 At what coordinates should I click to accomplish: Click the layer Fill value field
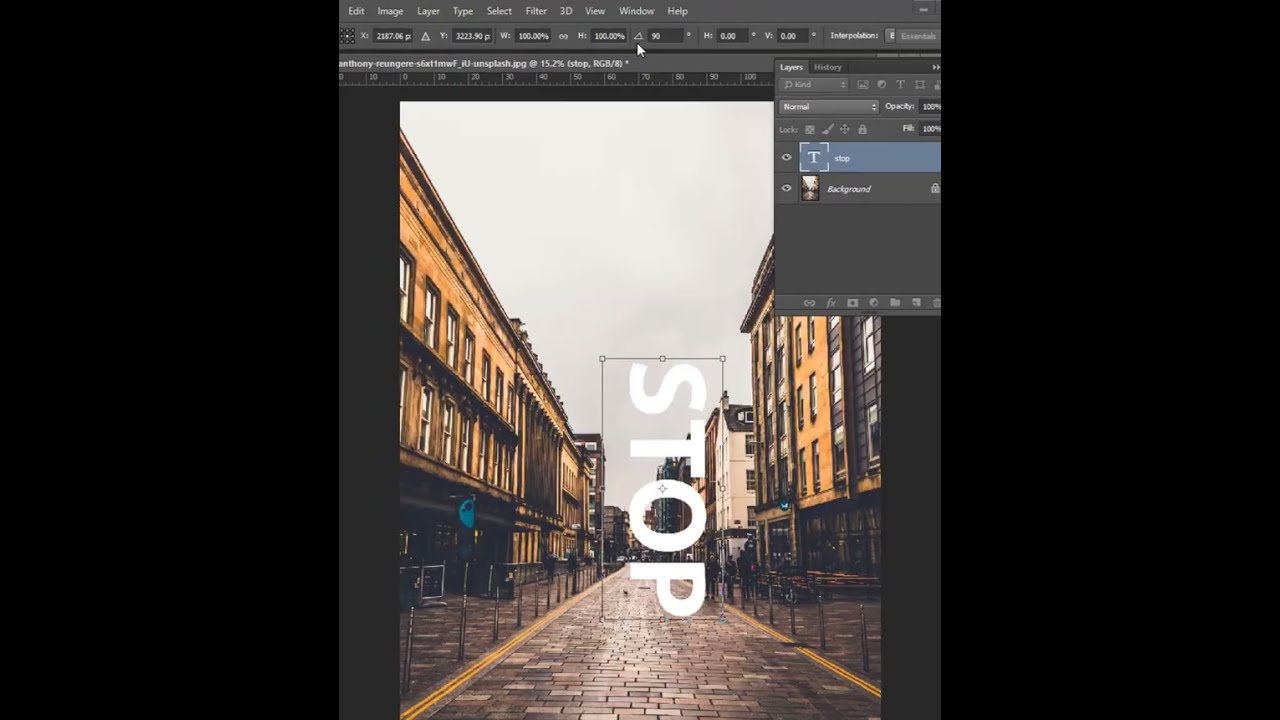(x=930, y=129)
